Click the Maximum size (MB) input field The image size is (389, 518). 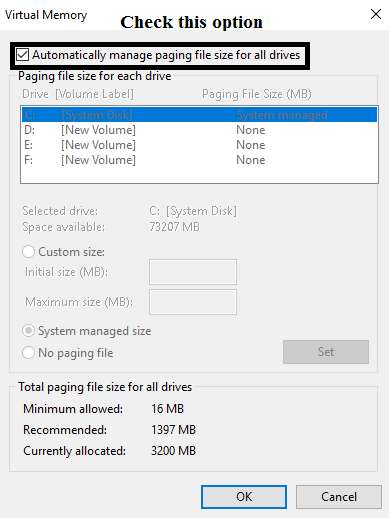(193, 302)
